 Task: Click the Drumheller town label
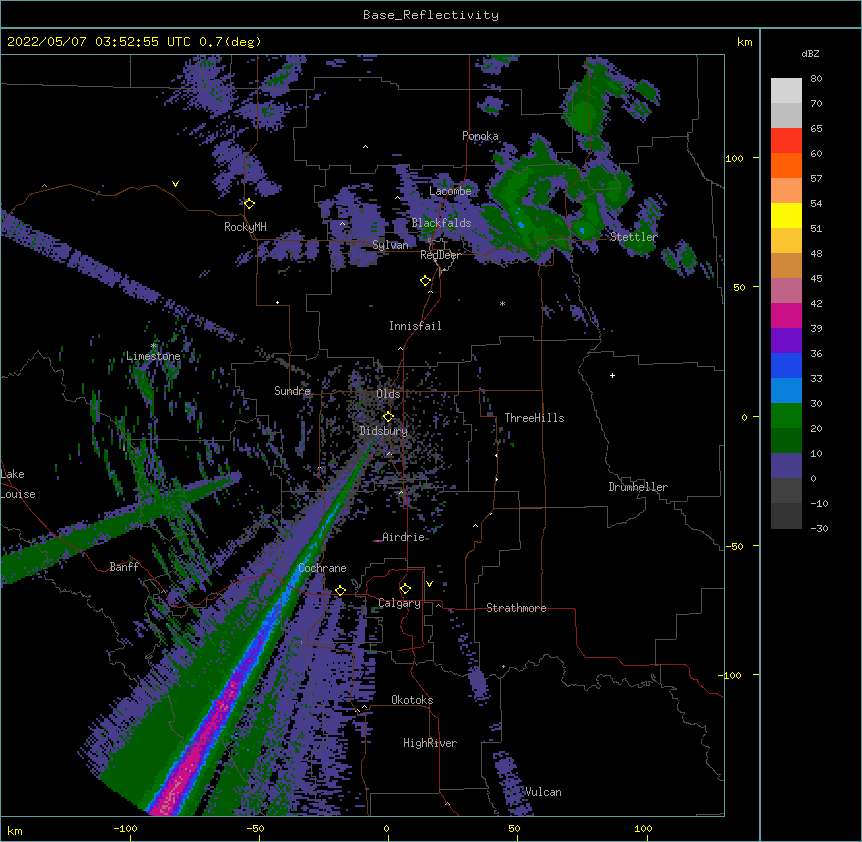638,487
